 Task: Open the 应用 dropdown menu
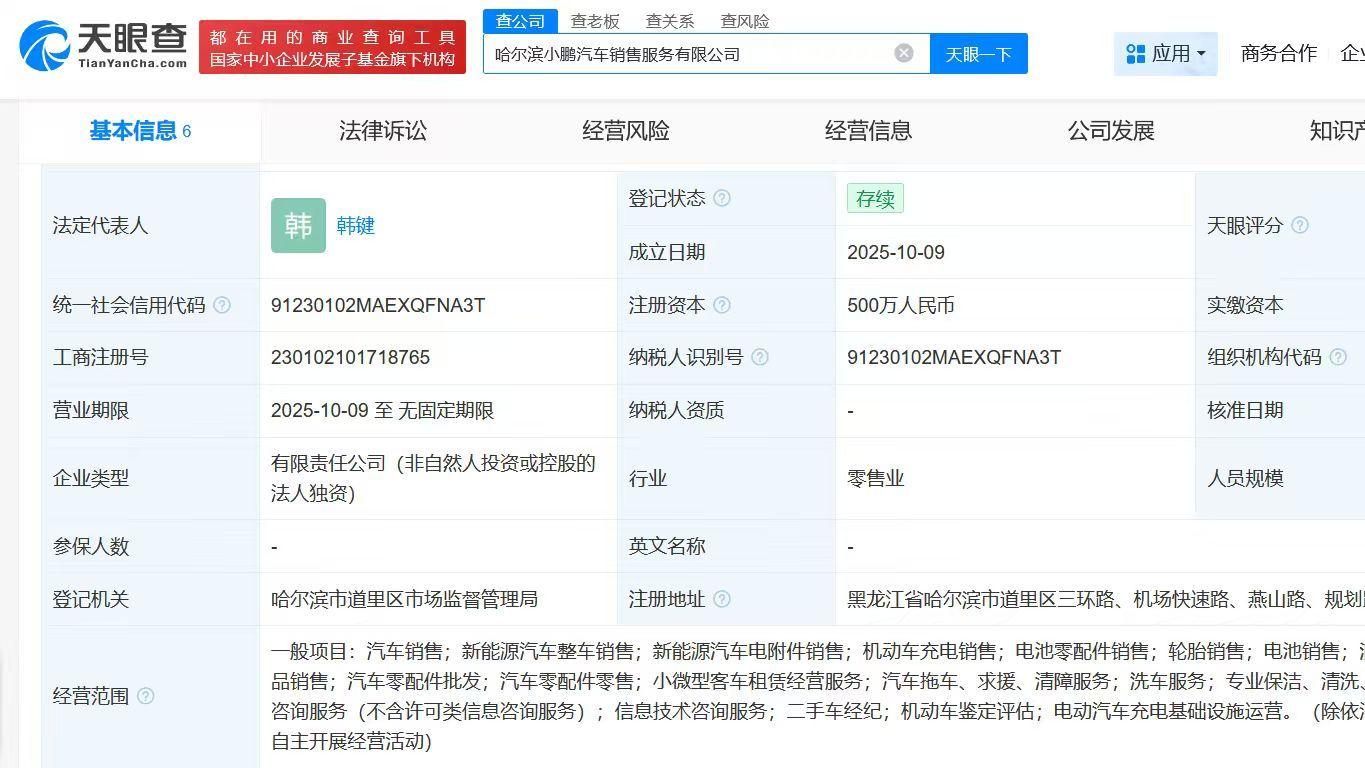tap(1166, 54)
